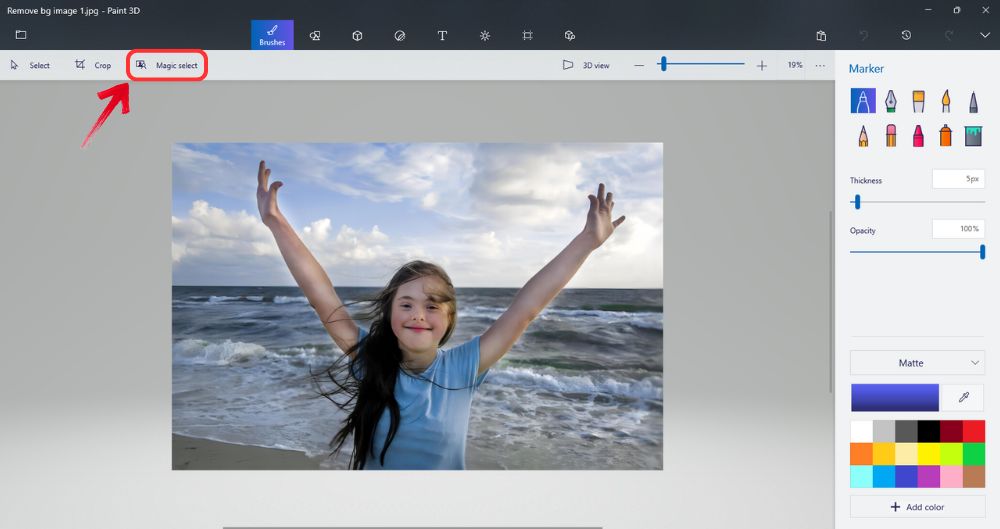Open the three-dots more options menu
Viewport: 1000px width, 529px height.
[820, 65]
